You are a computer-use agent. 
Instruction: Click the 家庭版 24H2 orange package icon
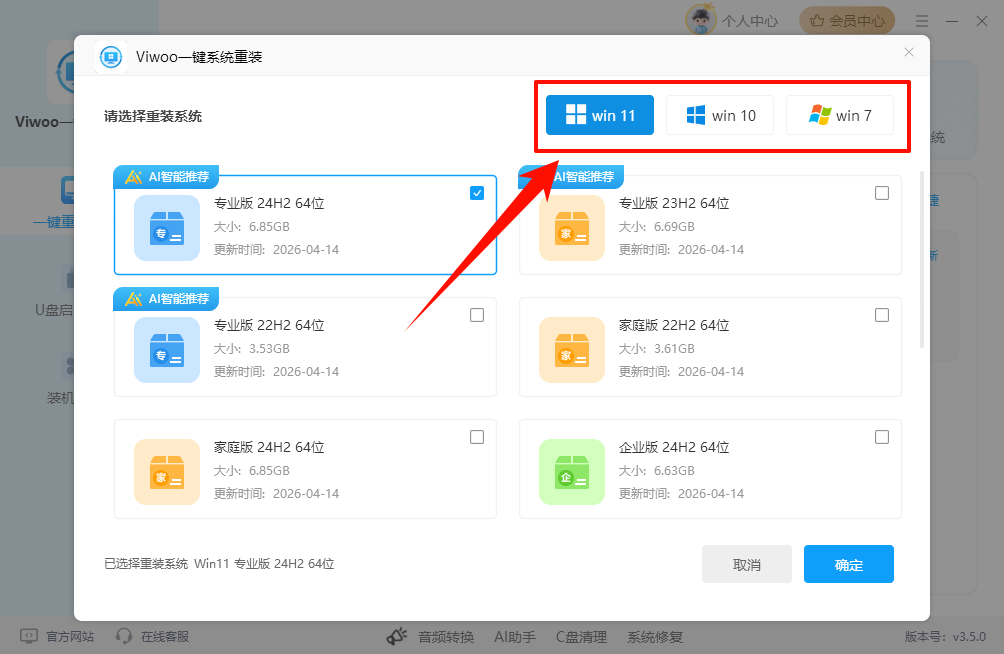pos(167,472)
